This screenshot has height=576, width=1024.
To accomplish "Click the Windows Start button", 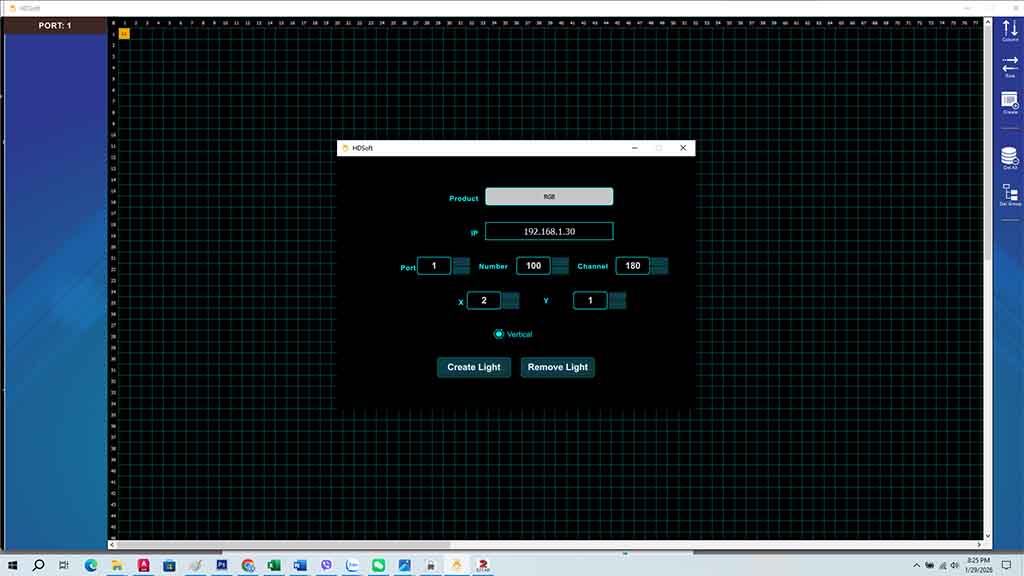I will (x=13, y=565).
